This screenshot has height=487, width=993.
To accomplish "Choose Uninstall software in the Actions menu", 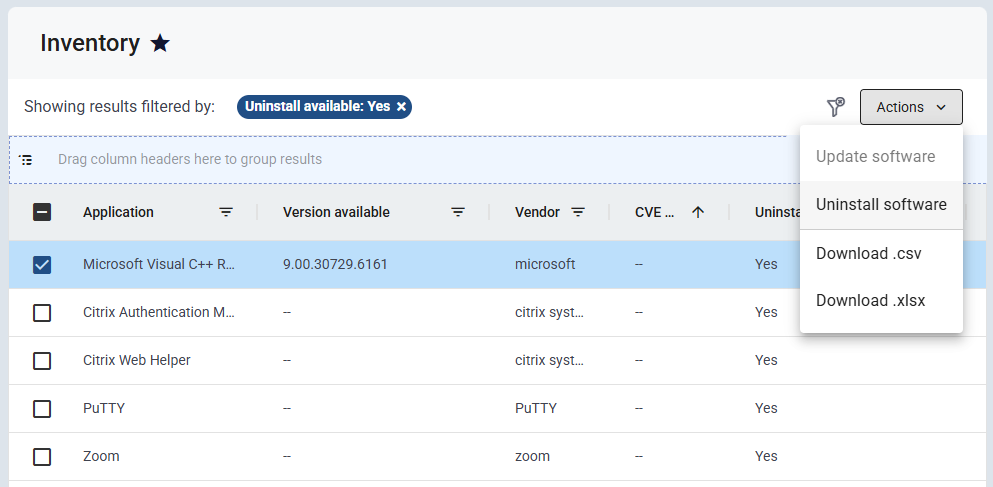I will pos(881,205).
